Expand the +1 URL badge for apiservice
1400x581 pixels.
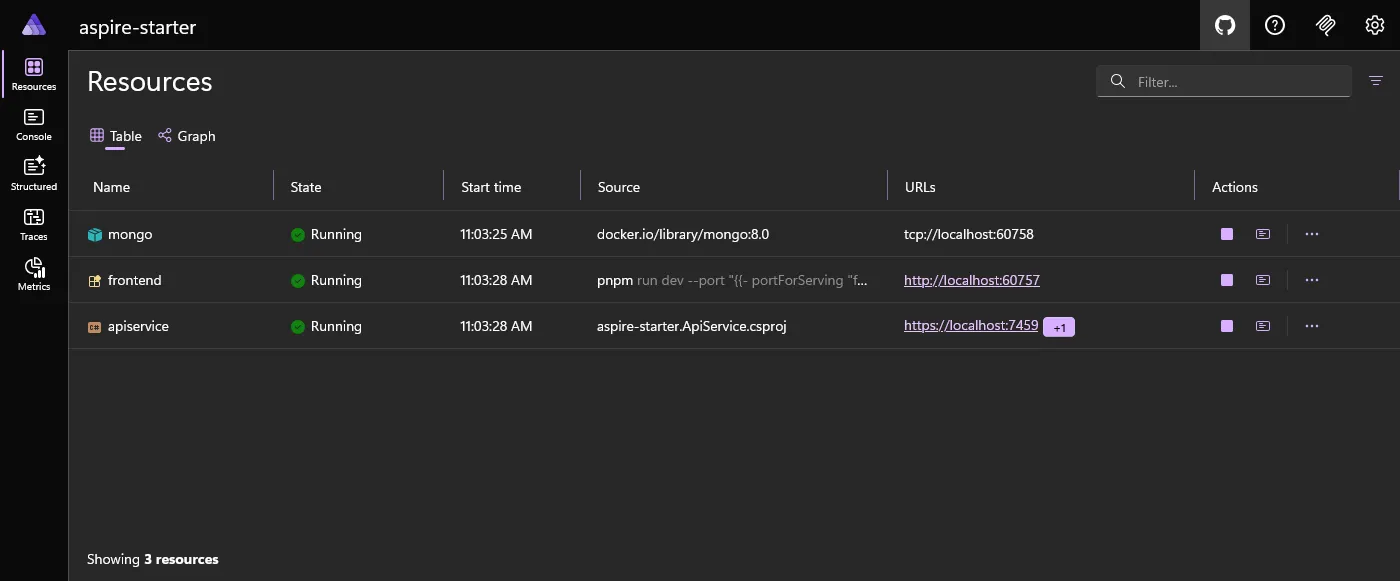click(x=1058, y=325)
